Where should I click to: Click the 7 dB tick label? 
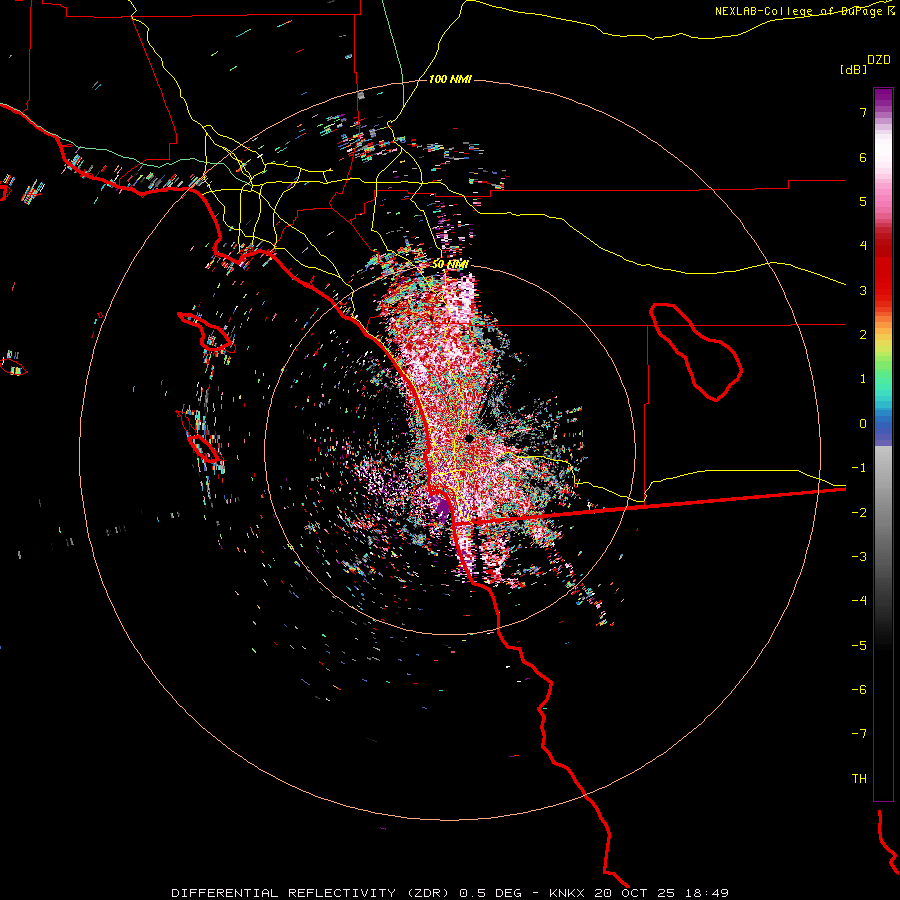863,112
